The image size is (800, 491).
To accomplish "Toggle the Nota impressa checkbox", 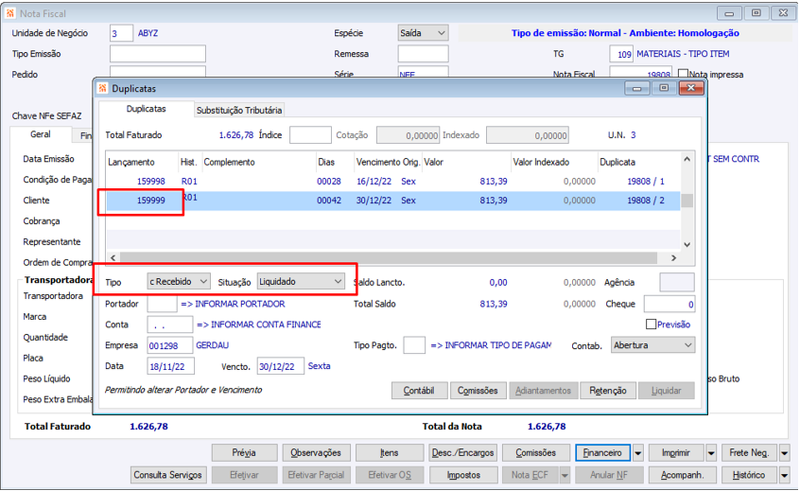I will click(684, 74).
